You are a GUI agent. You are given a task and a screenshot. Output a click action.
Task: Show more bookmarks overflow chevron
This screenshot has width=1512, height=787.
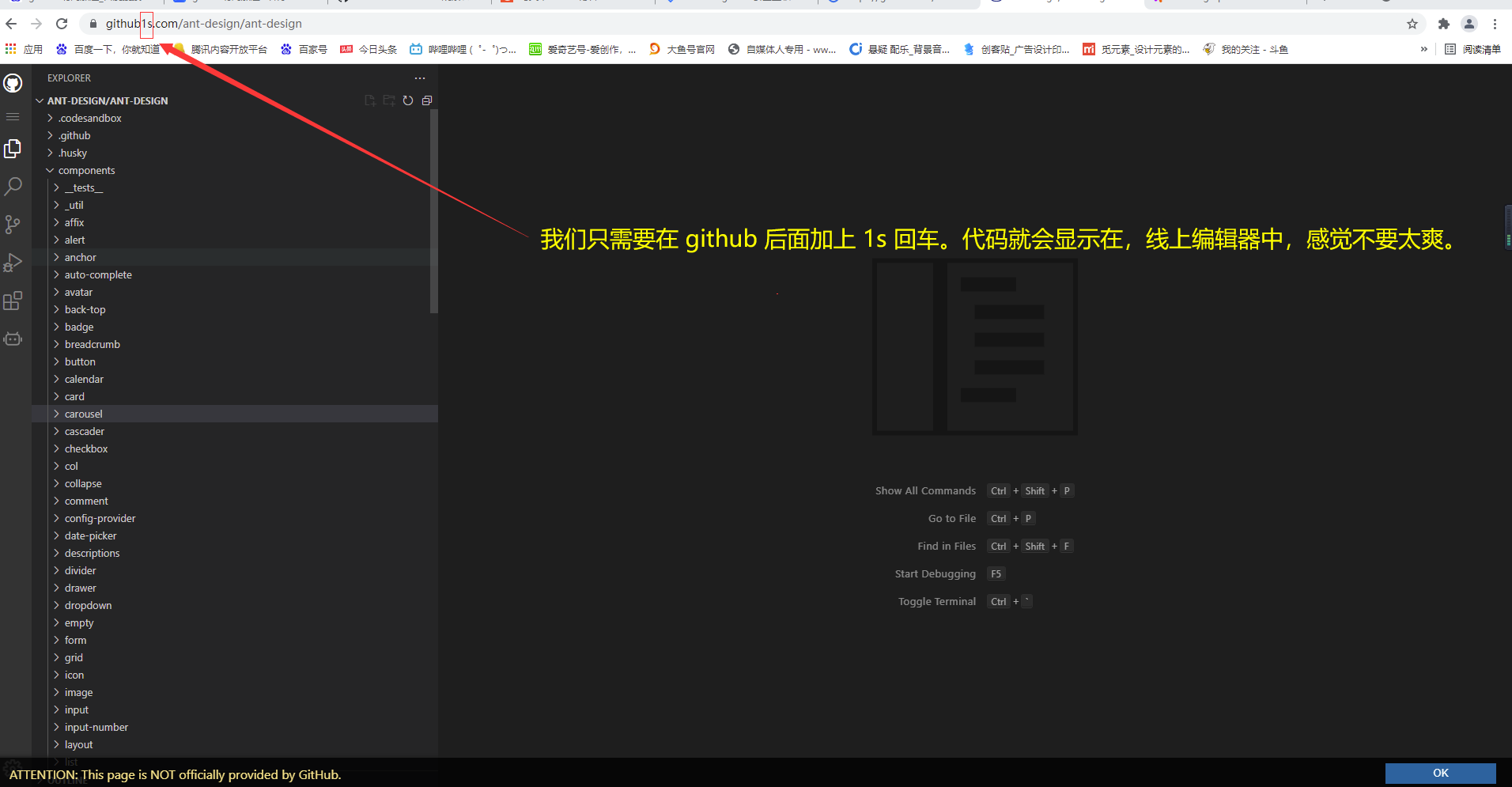[x=1424, y=49]
